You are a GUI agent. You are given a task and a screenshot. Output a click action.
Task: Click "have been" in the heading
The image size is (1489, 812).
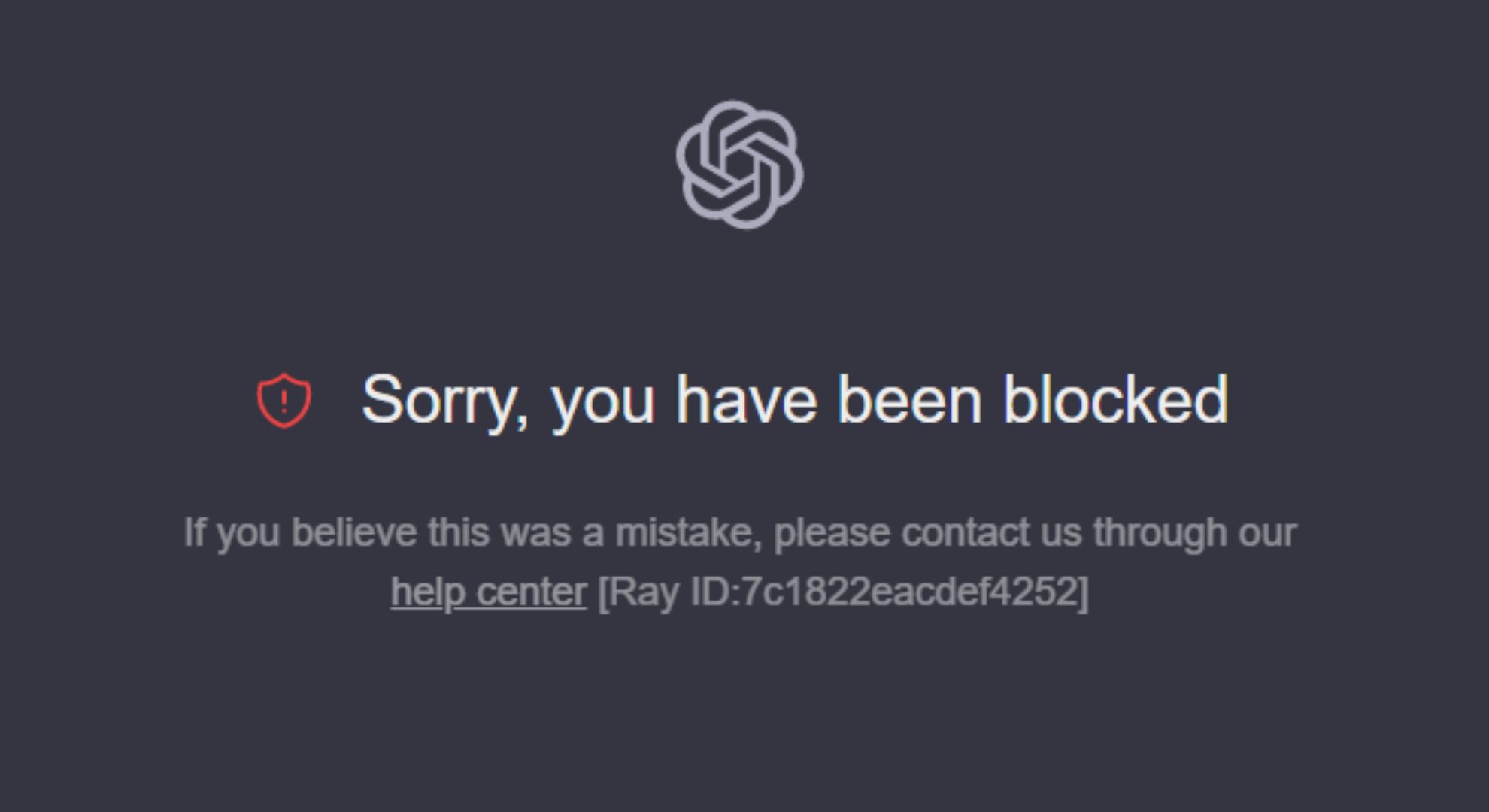829,399
